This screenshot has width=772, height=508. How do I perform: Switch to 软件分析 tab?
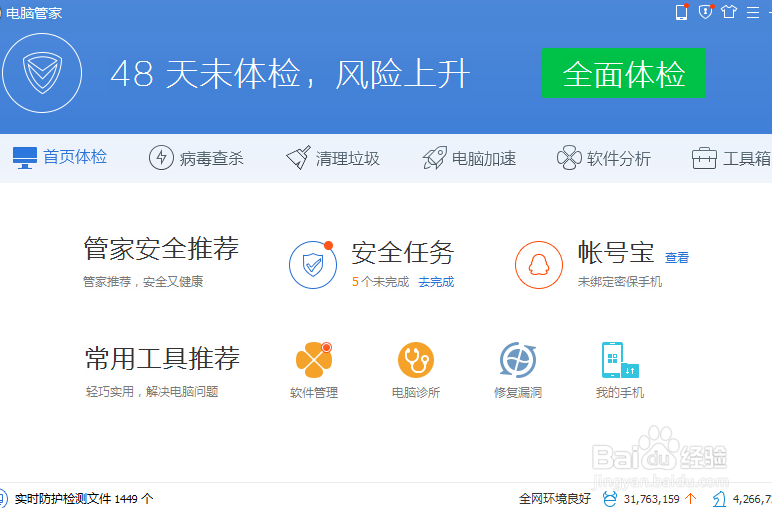[x=604, y=158]
